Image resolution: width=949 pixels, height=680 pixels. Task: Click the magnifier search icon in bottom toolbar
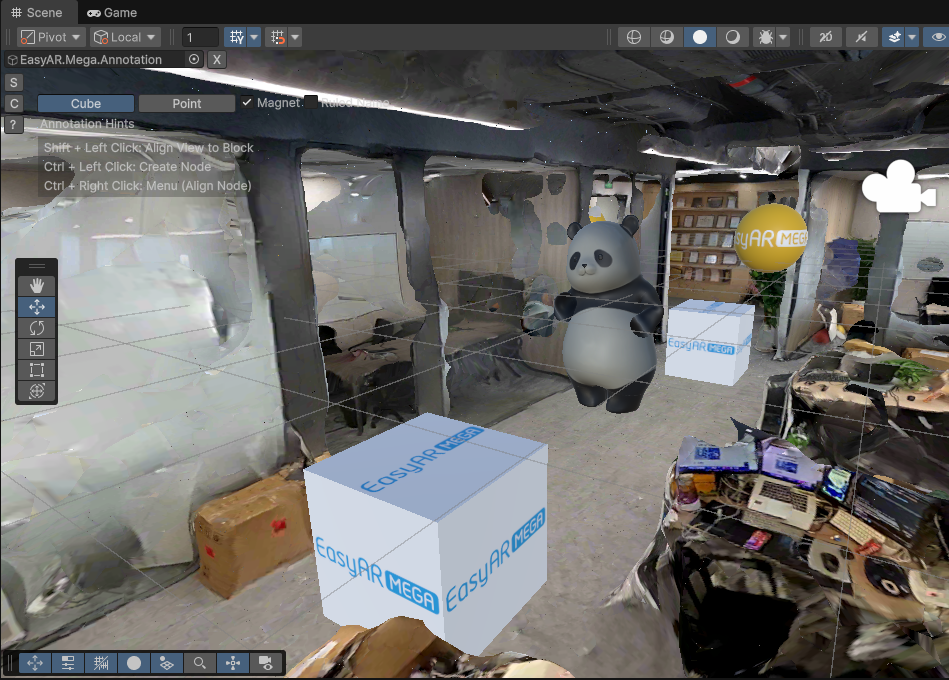(x=199, y=663)
